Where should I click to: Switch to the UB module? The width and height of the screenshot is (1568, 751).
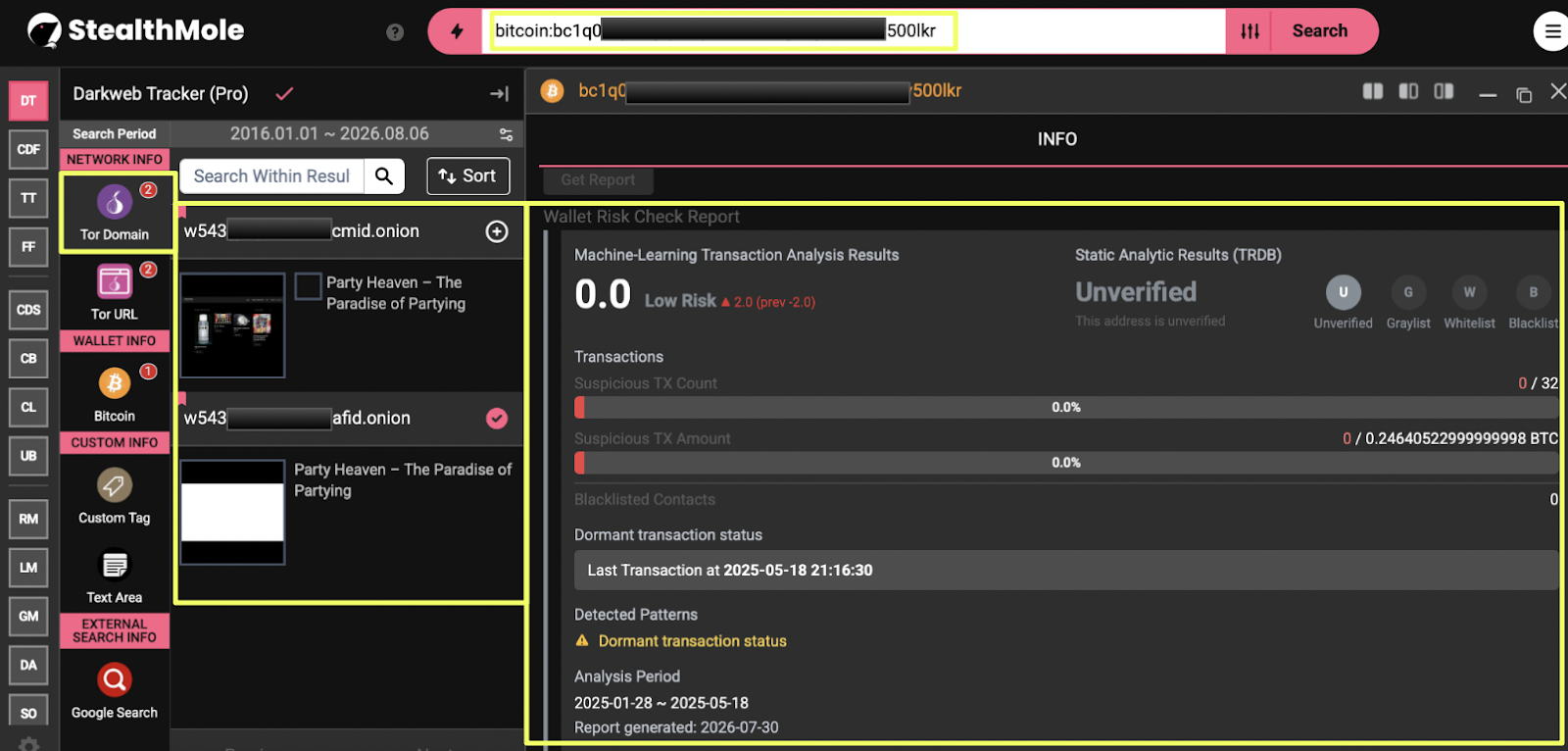click(28, 456)
